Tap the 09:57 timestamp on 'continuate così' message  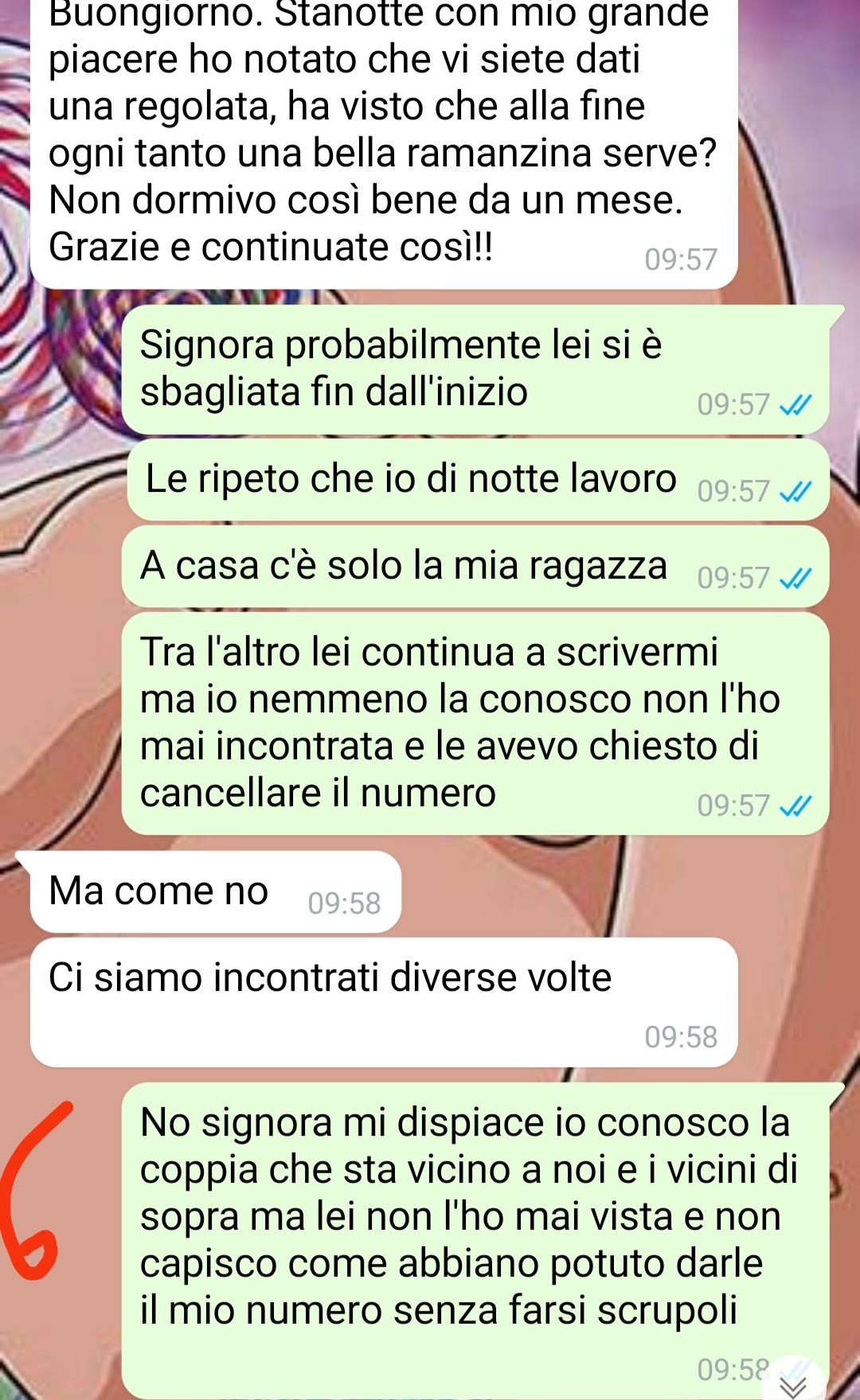(681, 259)
